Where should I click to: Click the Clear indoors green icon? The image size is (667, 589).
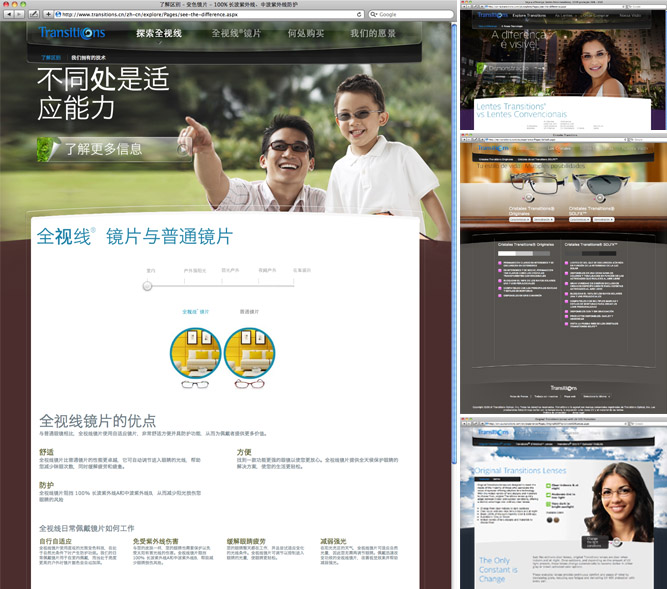(x=548, y=486)
